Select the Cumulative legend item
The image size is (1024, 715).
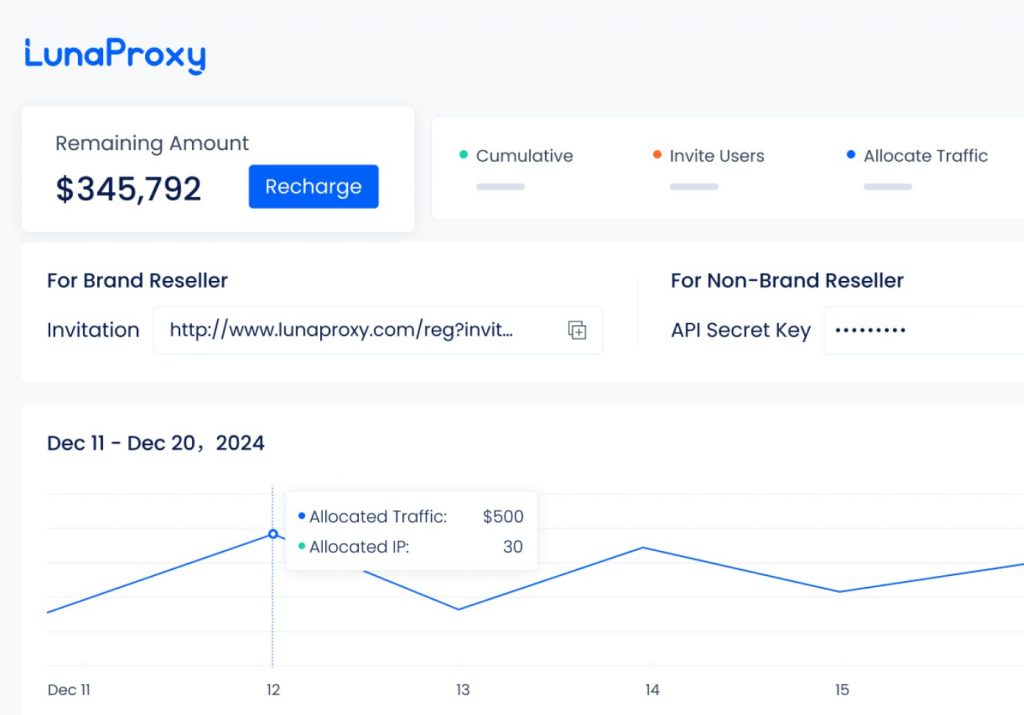point(516,156)
